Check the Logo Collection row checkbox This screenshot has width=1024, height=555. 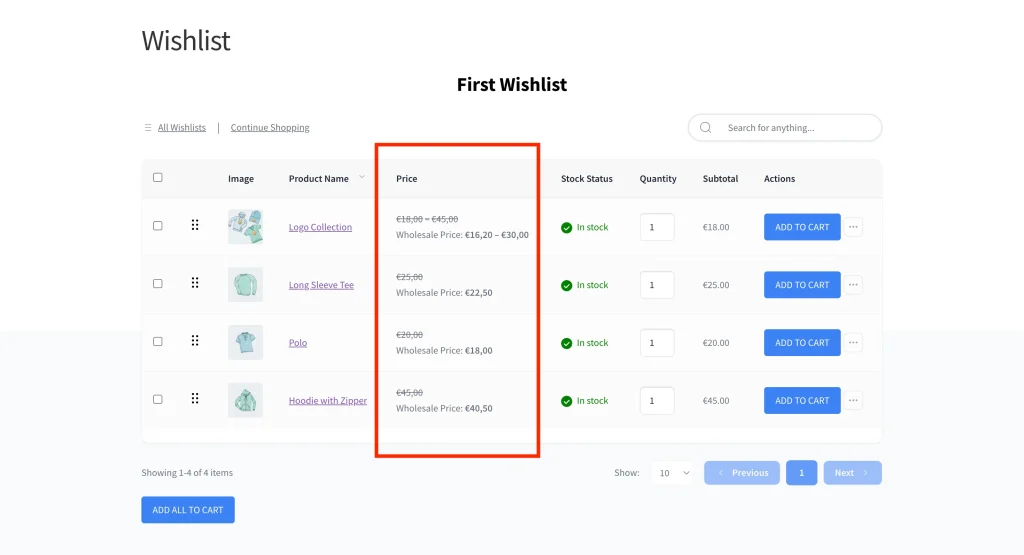[157, 226]
